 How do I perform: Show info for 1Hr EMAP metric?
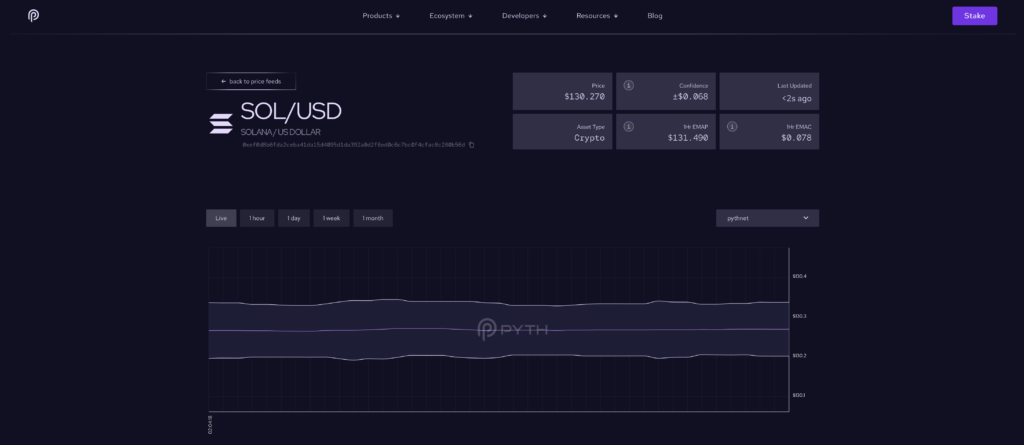(628, 126)
